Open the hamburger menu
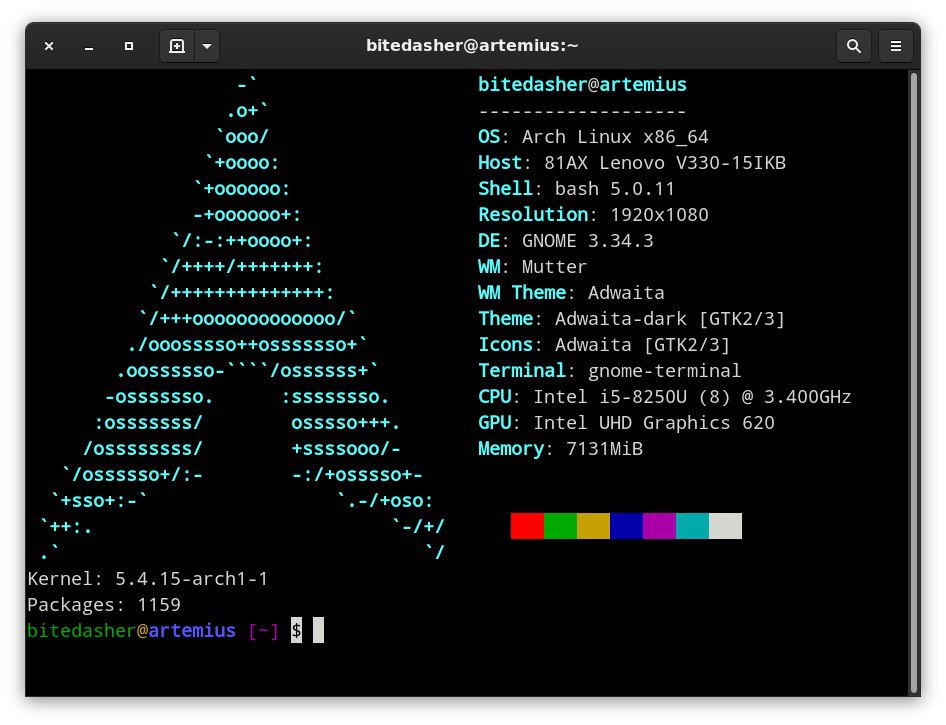This screenshot has width=946, height=725. (x=896, y=46)
